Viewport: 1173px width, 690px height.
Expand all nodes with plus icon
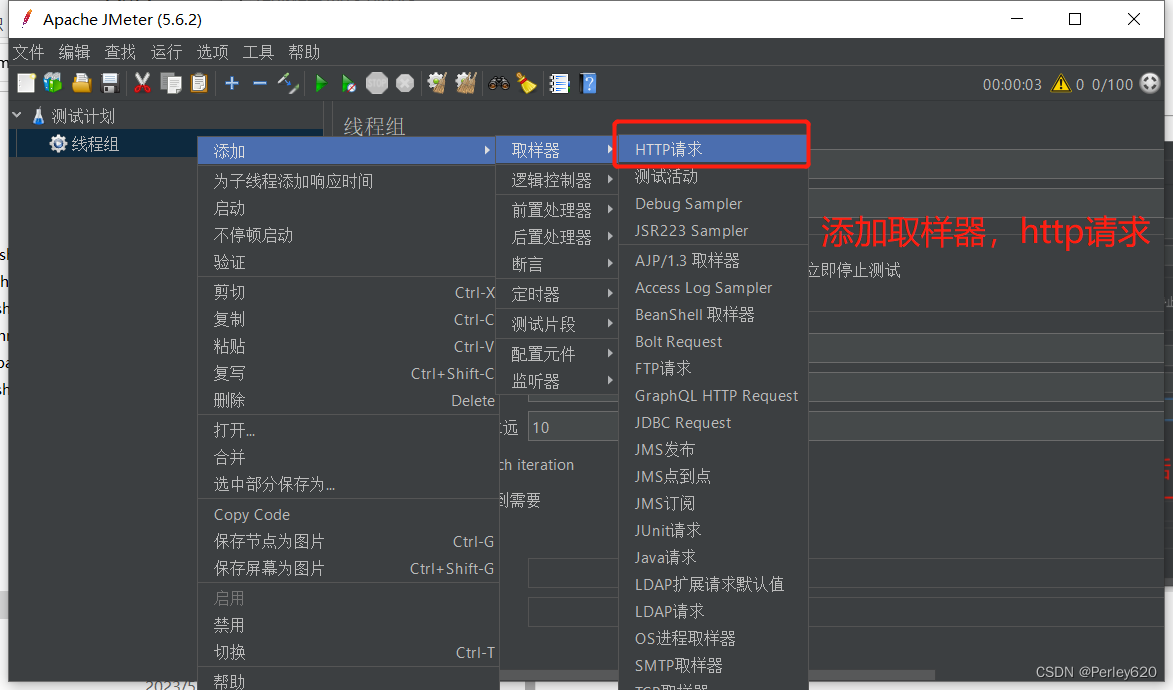[x=232, y=83]
